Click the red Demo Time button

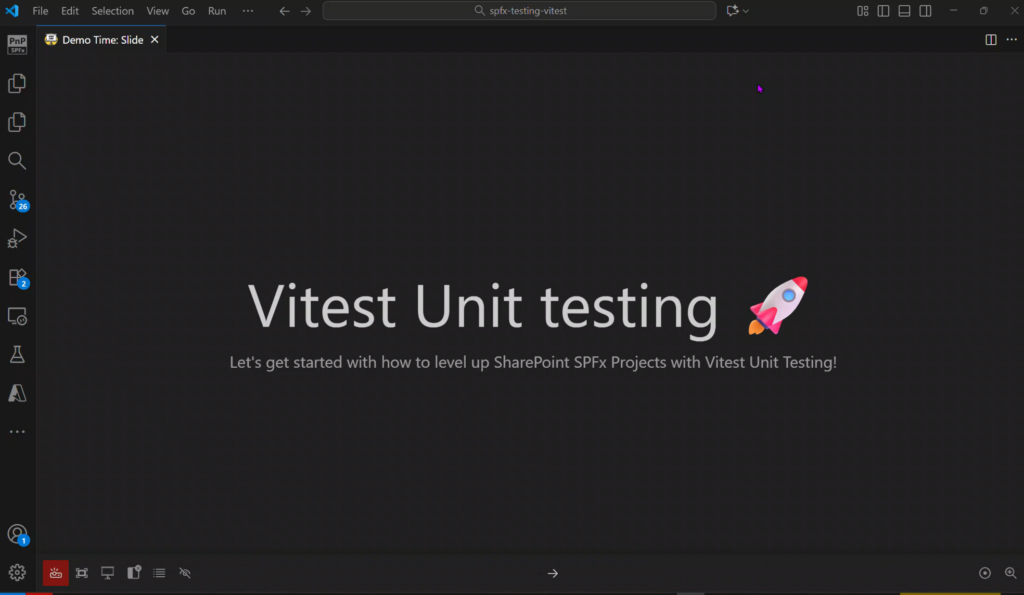55,573
